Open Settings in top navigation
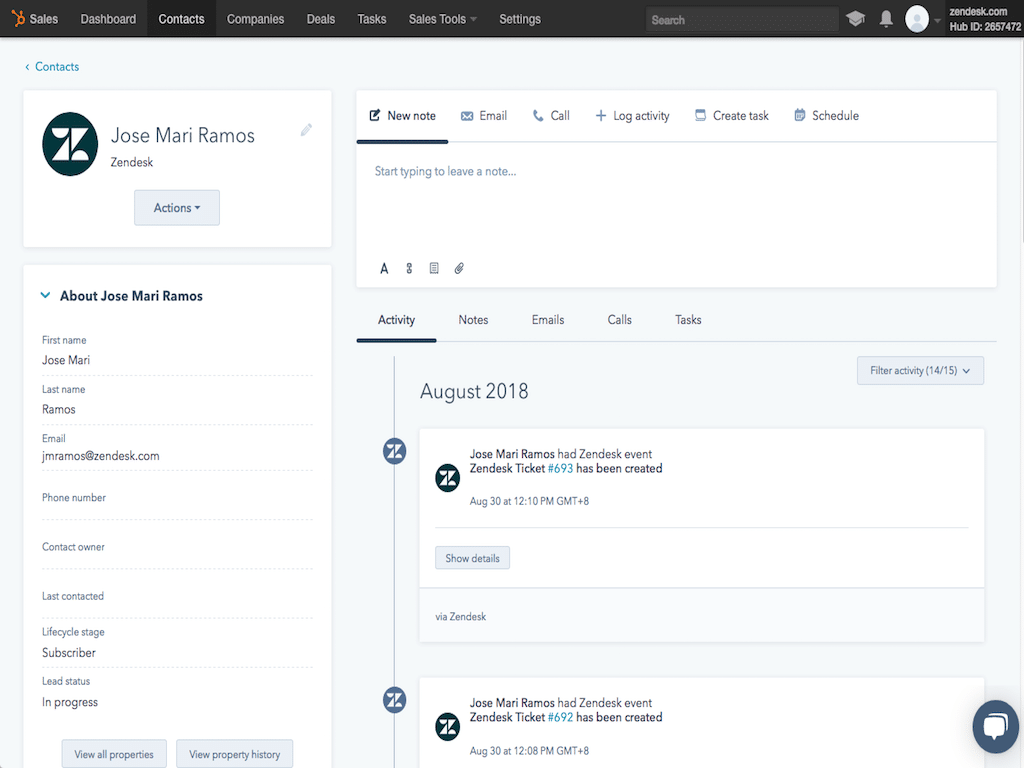Viewport: 1024px width, 768px height. coord(520,19)
